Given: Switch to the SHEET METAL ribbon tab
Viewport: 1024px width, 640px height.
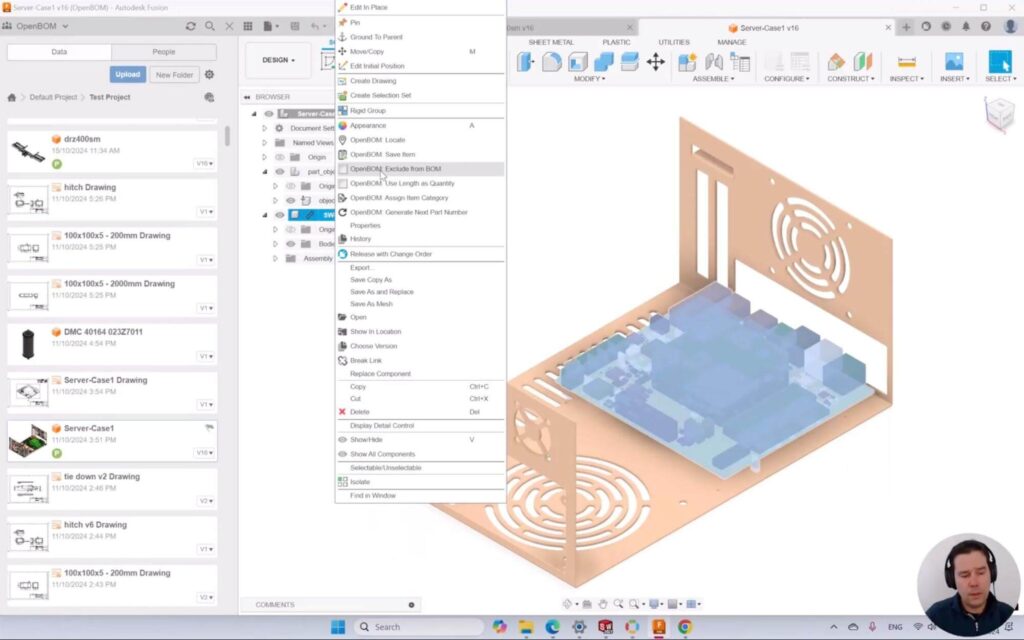Looking at the screenshot, I should (x=551, y=42).
